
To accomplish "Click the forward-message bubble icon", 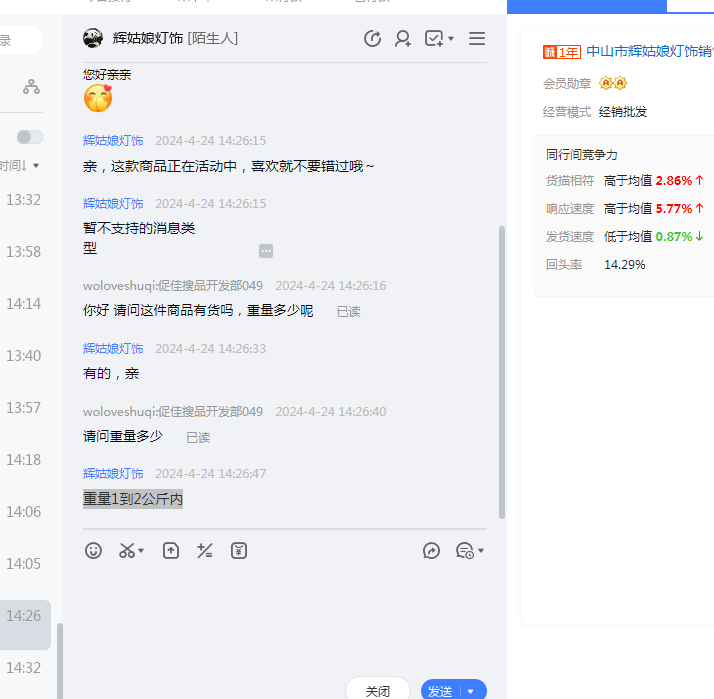I will (431, 551).
